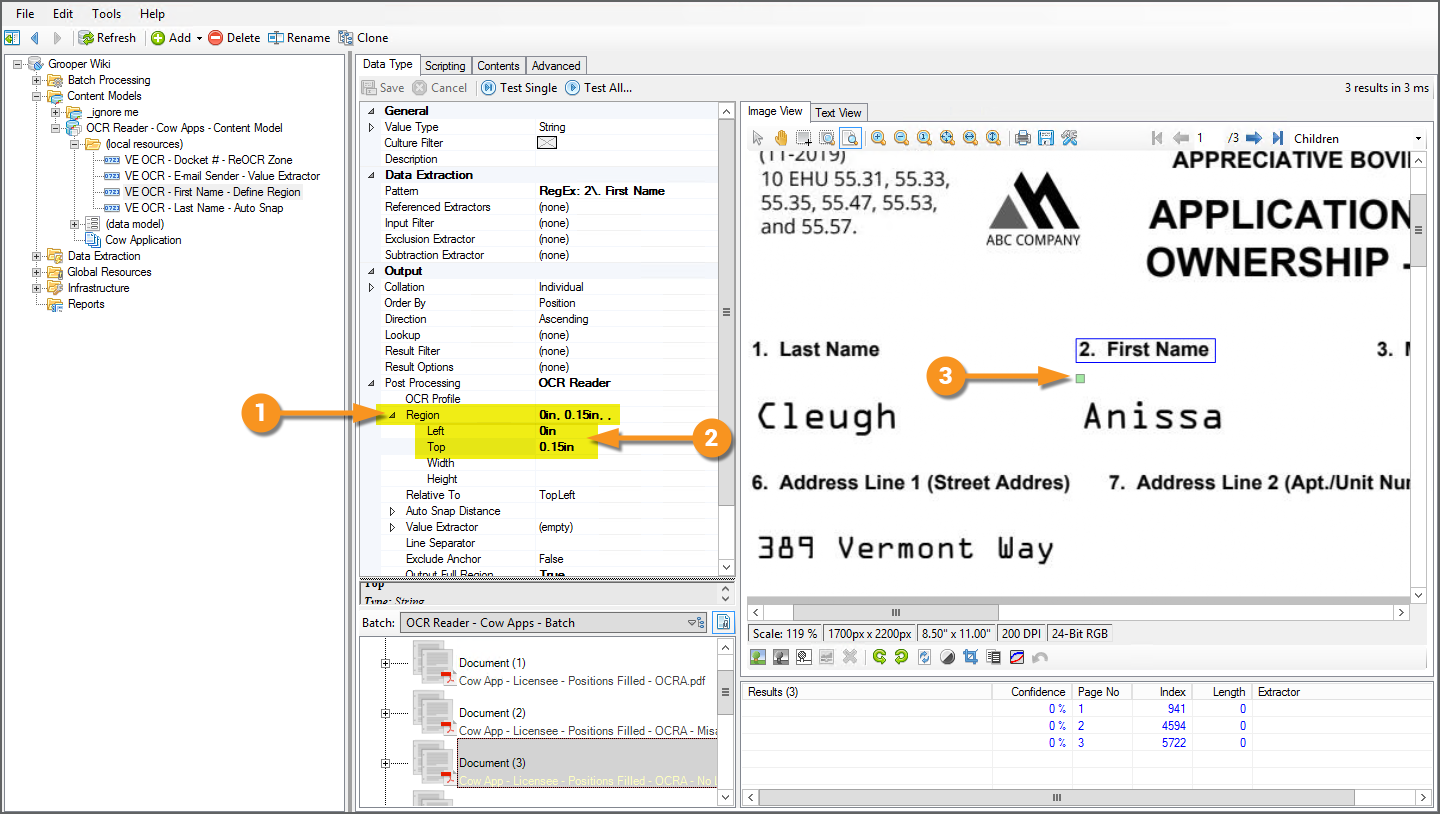Save the image with the floppy icon
The image size is (1440, 814).
pyautogui.click(x=1046, y=138)
